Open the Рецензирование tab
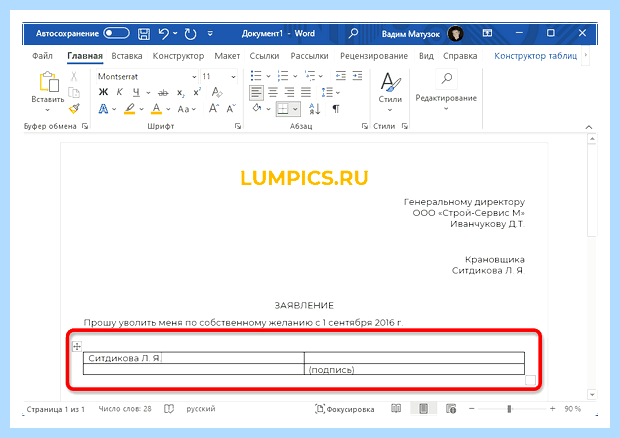The image size is (620, 438). tap(374, 56)
